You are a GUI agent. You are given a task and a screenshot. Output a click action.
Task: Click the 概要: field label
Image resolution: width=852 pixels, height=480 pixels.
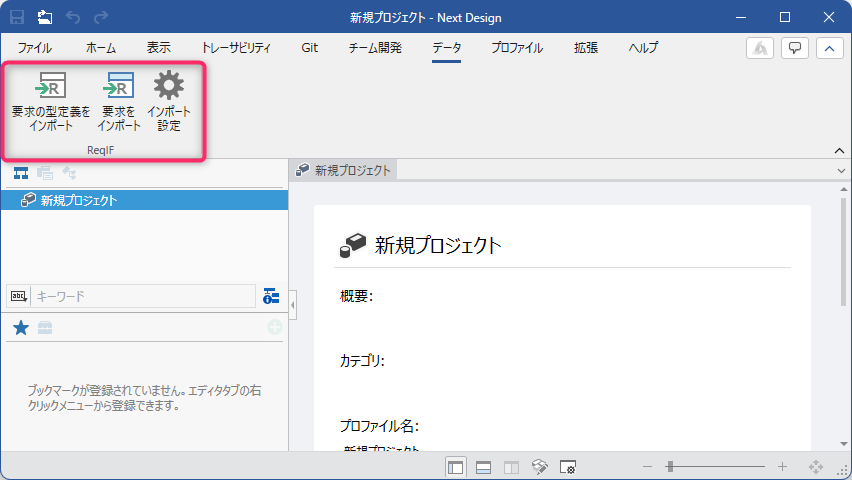click(x=356, y=296)
